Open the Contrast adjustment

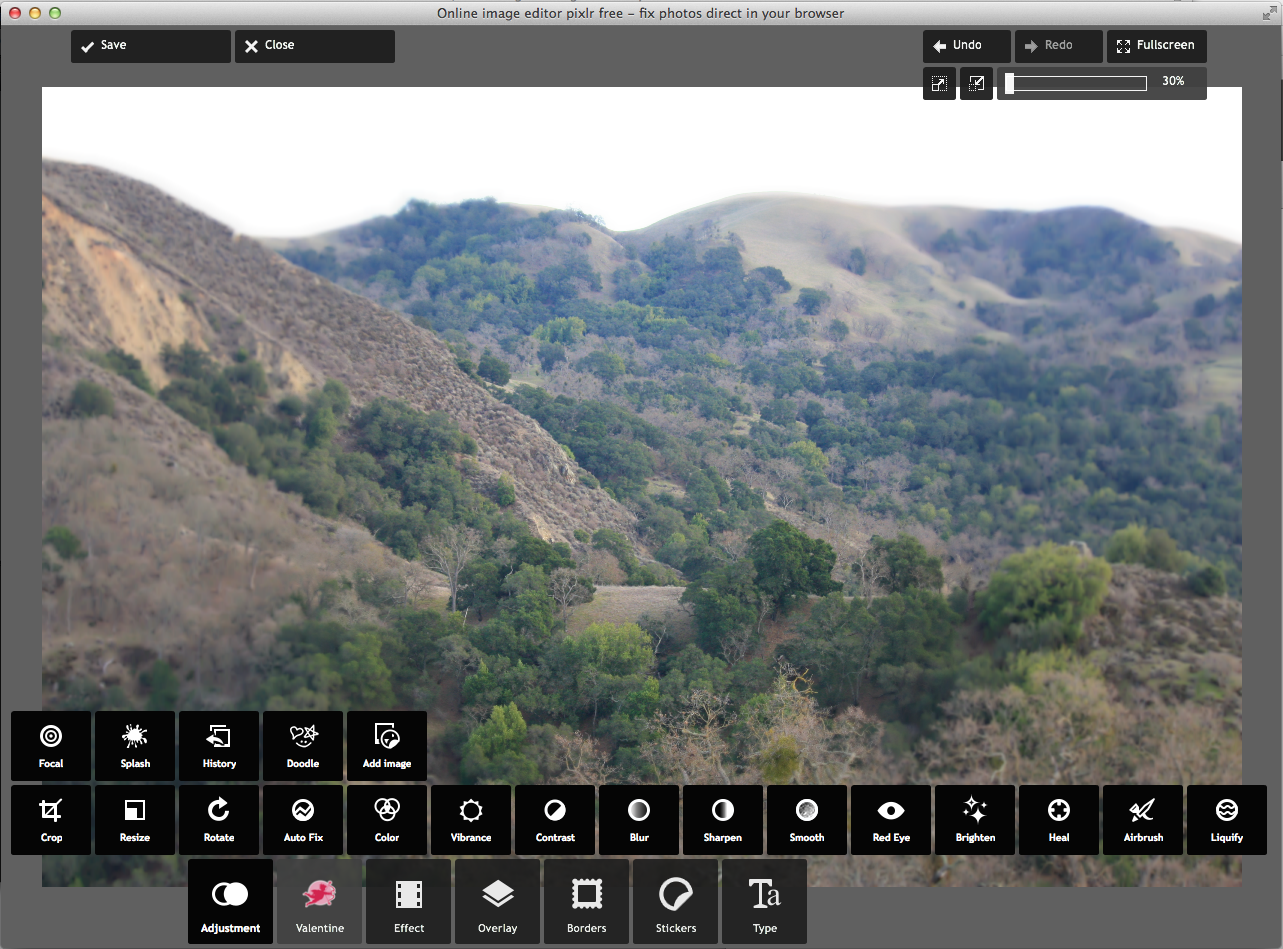[x=555, y=820]
